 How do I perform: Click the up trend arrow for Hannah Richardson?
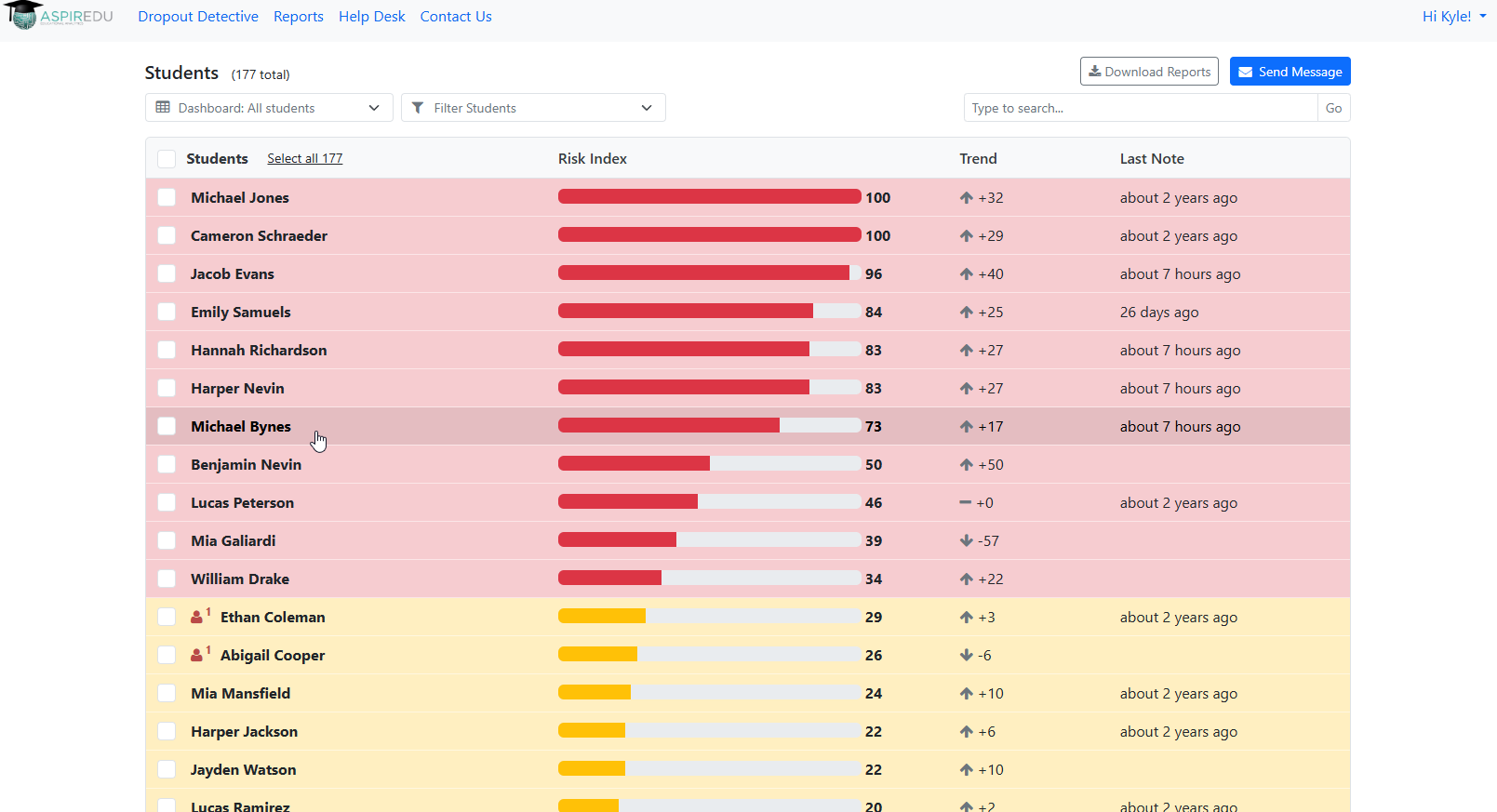point(967,350)
